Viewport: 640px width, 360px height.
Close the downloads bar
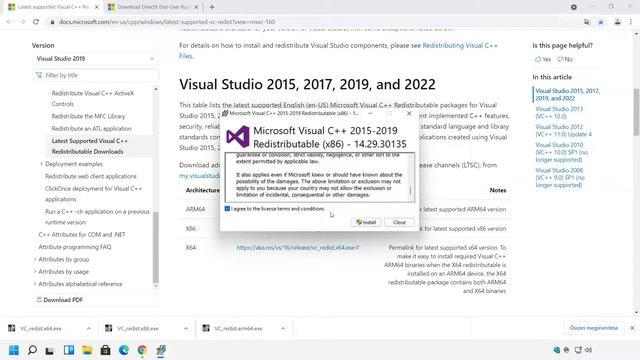click(632, 328)
